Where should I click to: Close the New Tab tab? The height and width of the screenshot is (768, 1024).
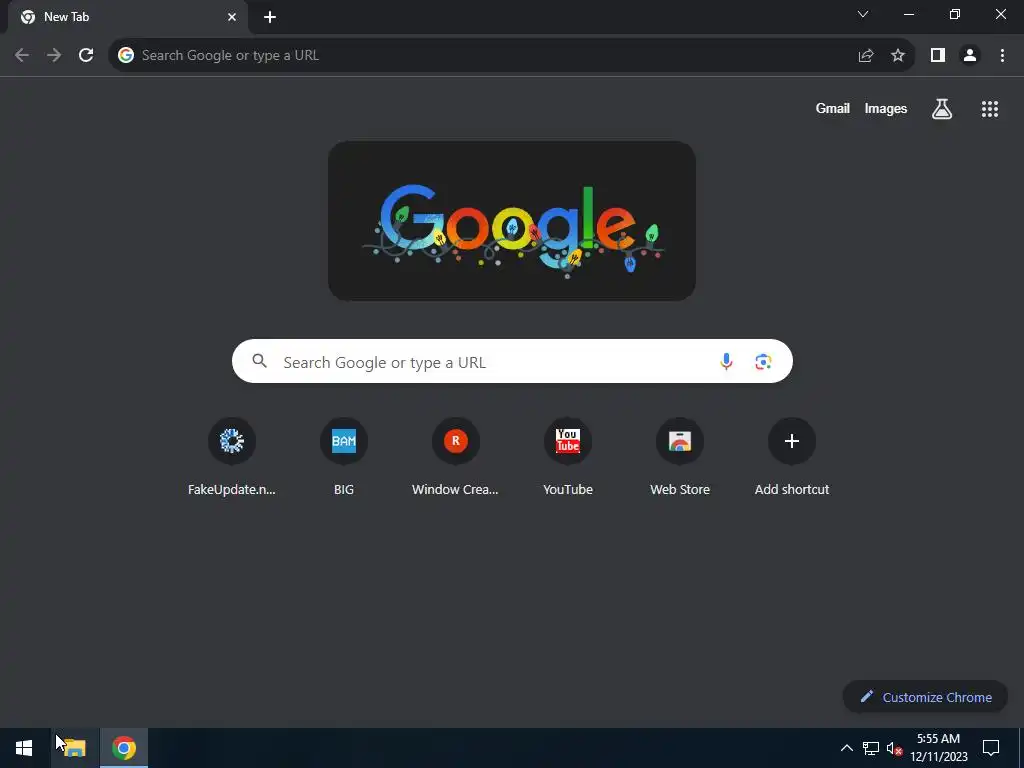point(232,17)
